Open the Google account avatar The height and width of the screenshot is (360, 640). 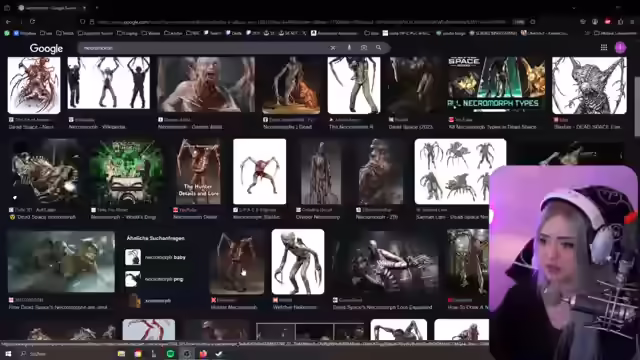click(620, 48)
